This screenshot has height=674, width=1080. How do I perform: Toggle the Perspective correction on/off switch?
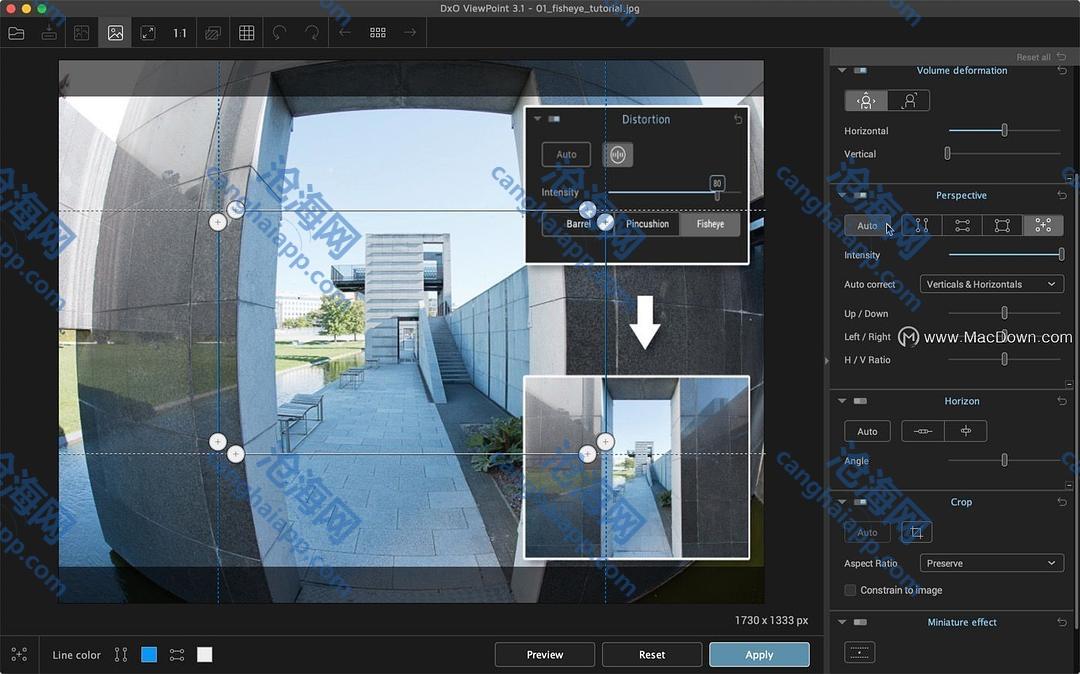(x=860, y=195)
